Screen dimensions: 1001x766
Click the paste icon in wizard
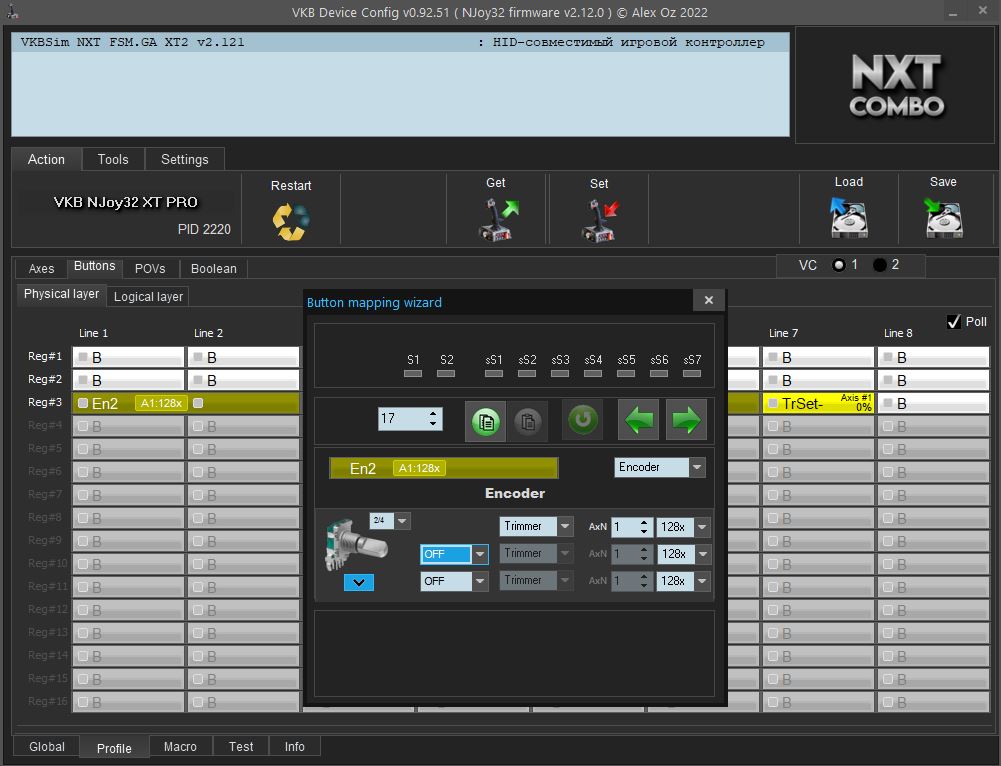(x=528, y=421)
